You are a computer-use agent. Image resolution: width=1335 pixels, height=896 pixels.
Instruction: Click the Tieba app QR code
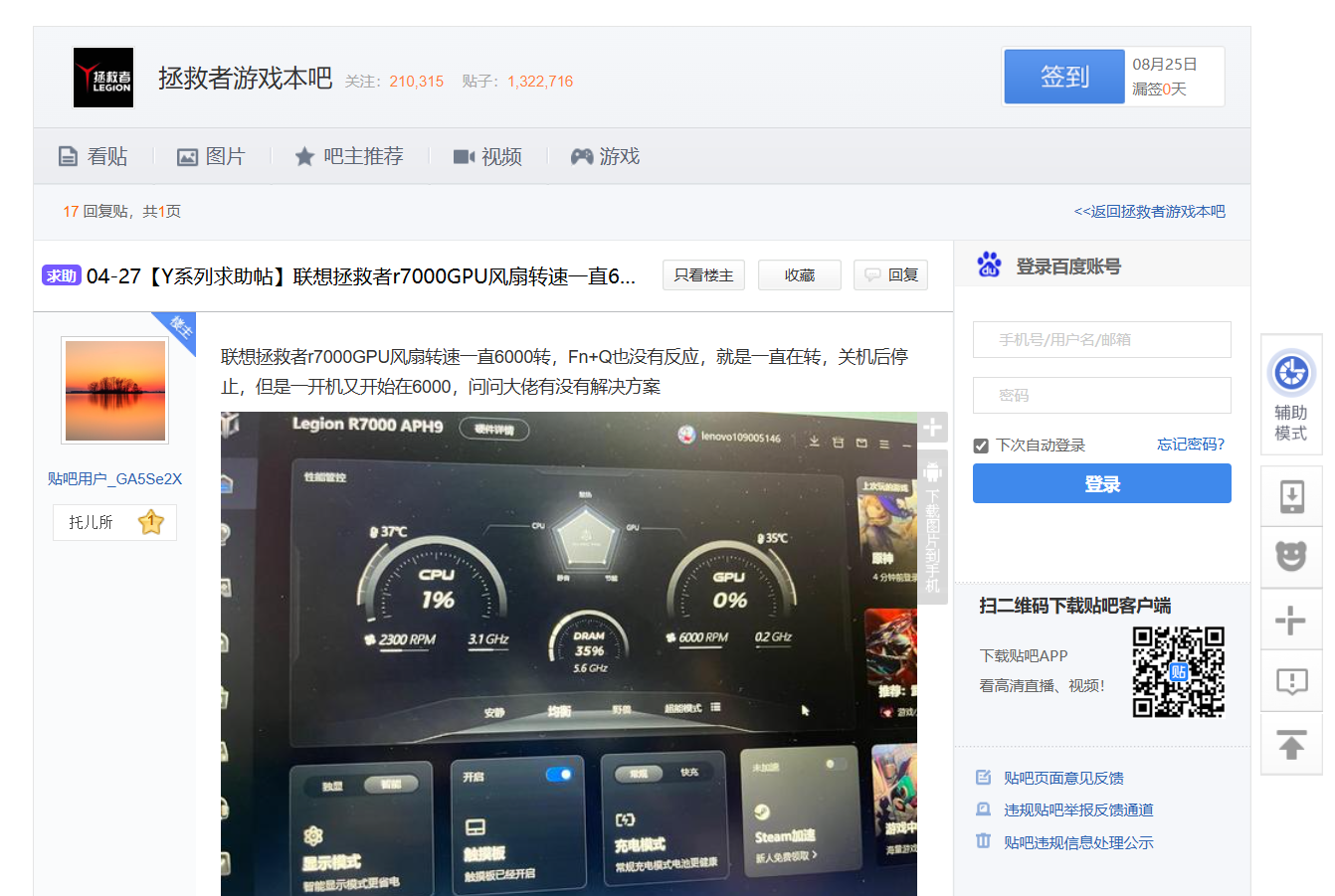pos(1179,671)
